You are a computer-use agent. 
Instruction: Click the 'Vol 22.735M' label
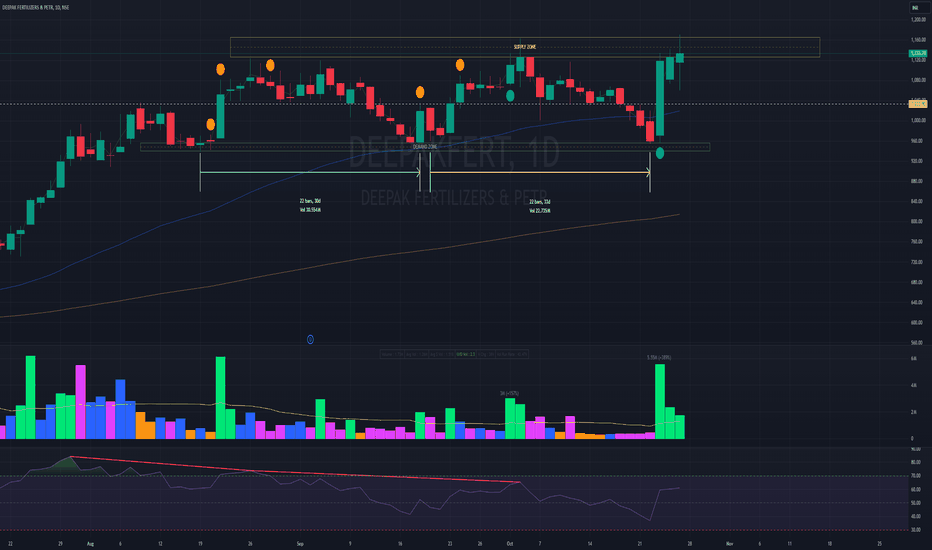pyautogui.click(x=540, y=210)
